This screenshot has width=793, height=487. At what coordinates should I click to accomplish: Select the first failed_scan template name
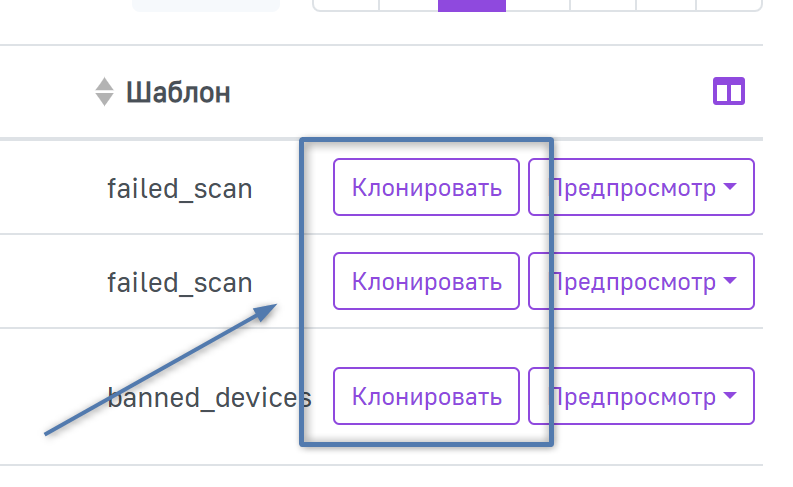click(179, 188)
